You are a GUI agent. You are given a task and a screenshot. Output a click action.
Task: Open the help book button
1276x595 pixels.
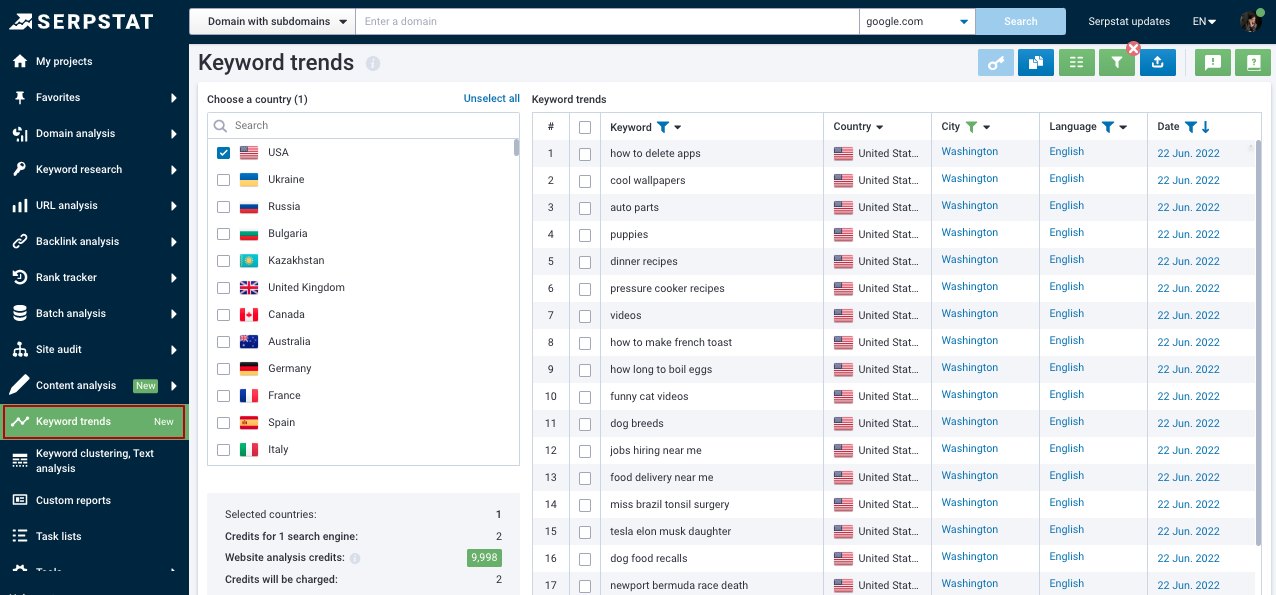(1252, 62)
